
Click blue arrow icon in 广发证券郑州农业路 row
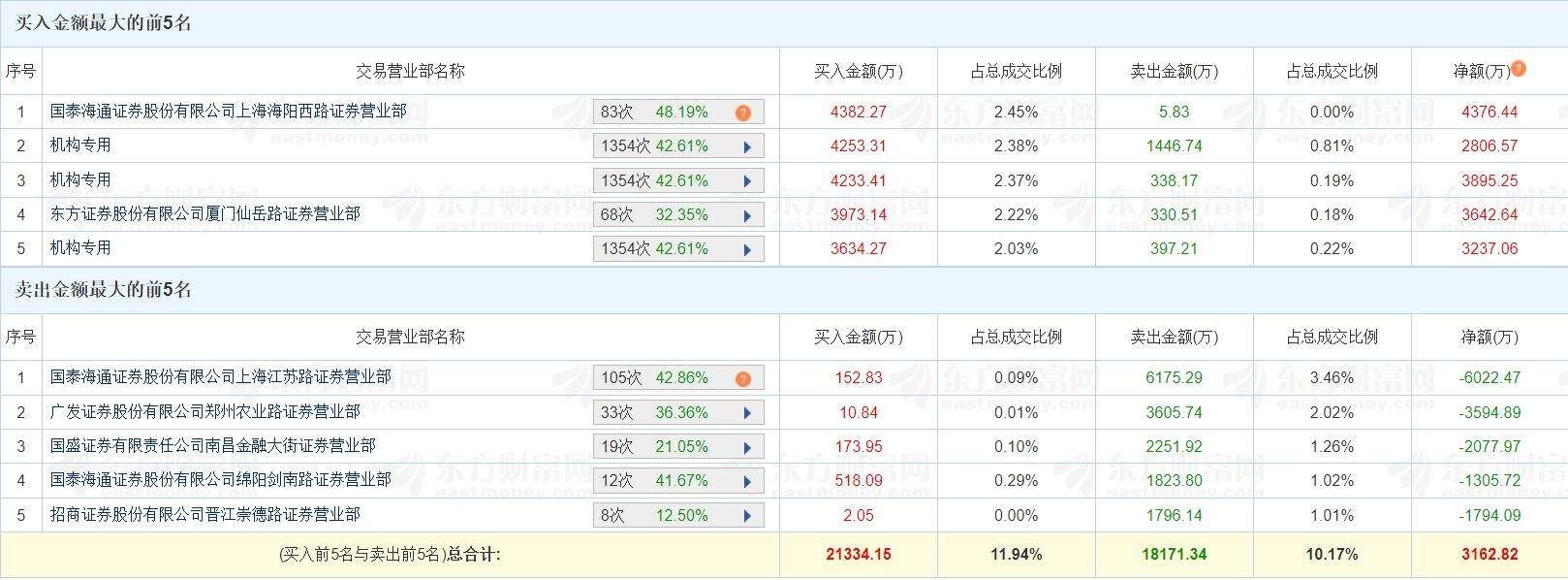[747, 413]
